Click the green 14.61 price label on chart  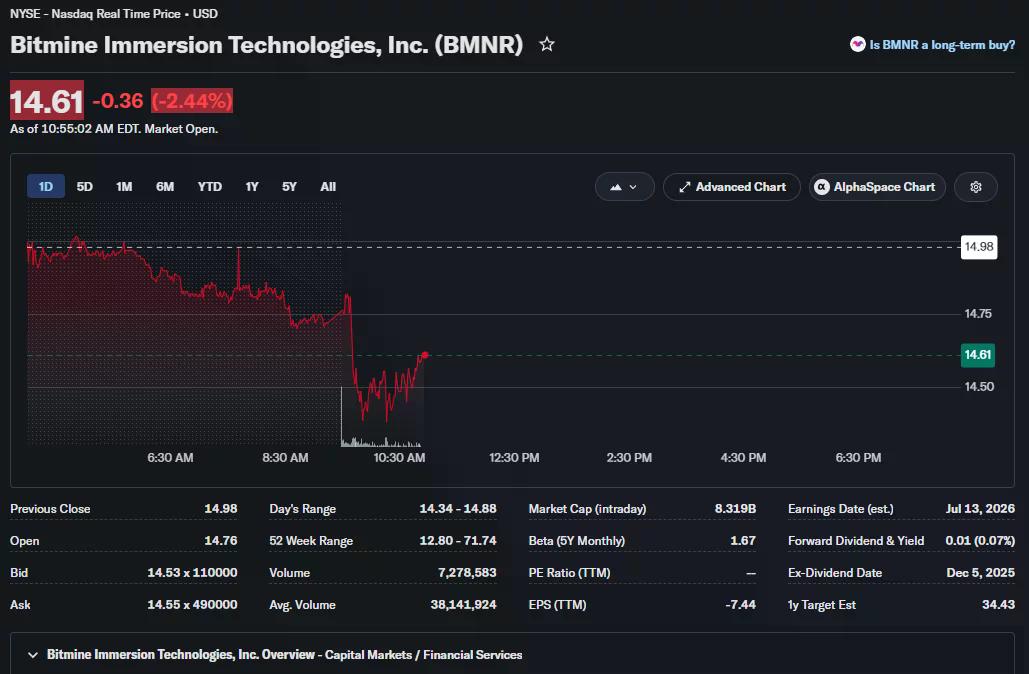tap(977, 355)
